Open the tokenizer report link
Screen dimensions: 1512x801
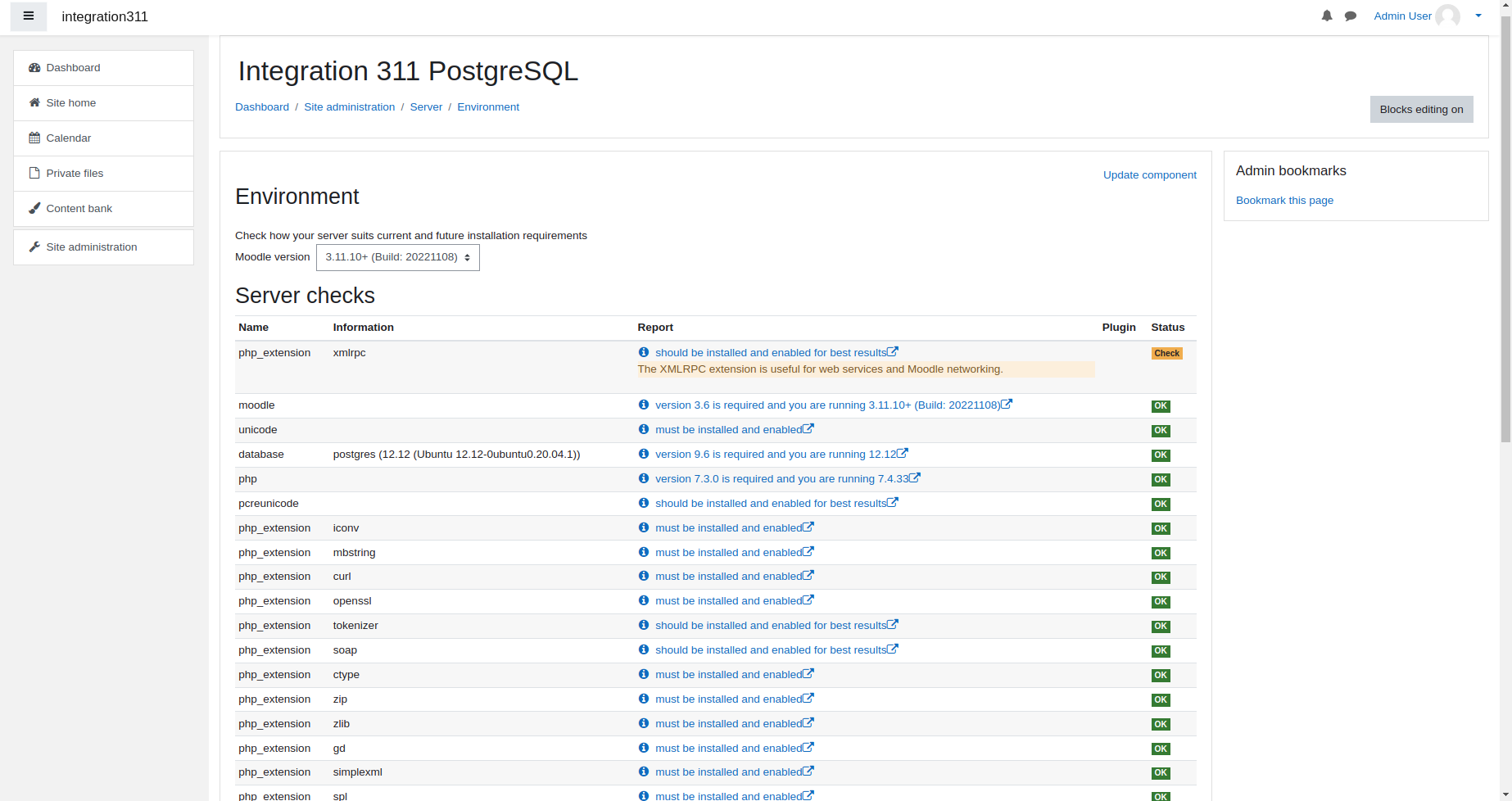[x=776, y=626]
